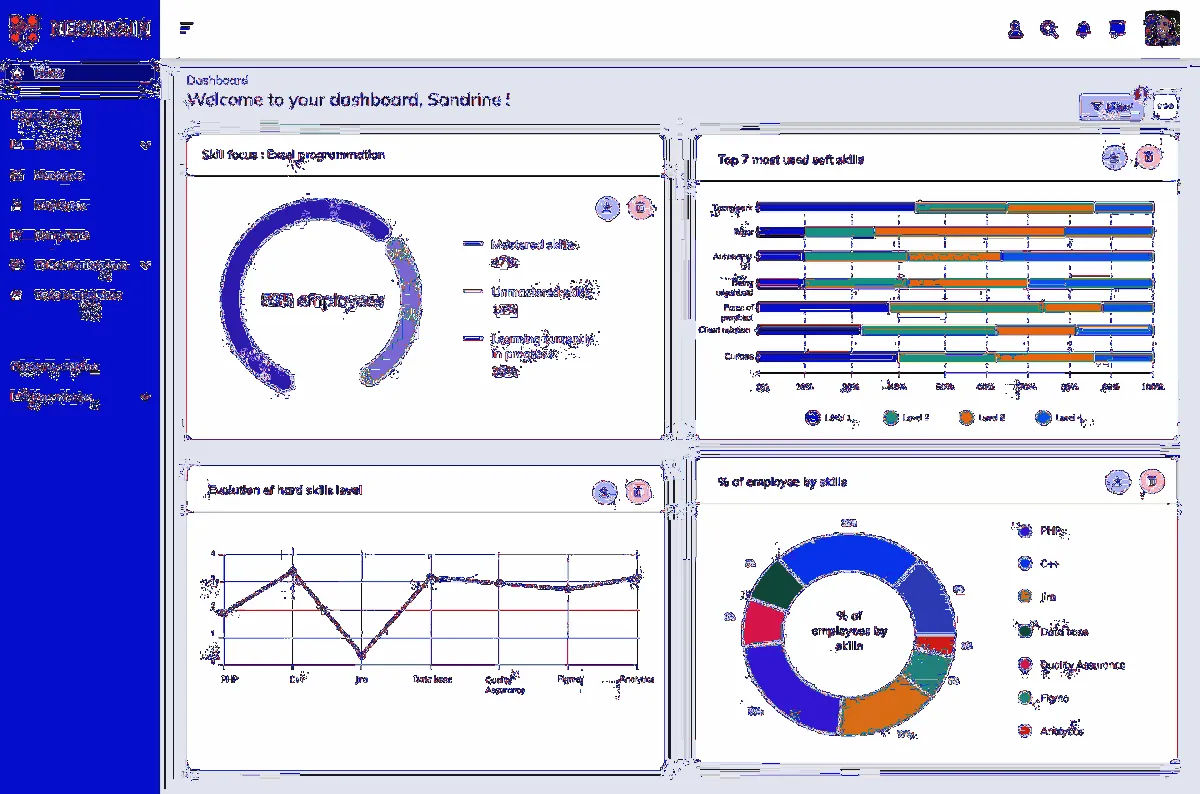
Task: Click the magnifier search icon in header
Action: coord(1049,30)
